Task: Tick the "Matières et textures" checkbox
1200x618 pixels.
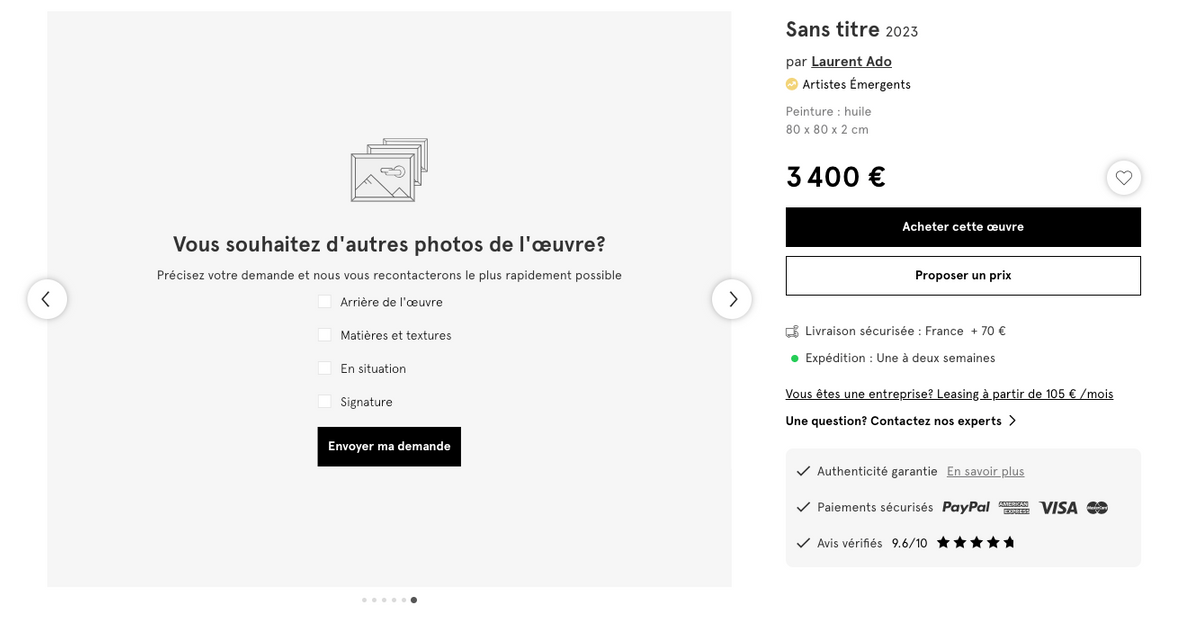Action: point(324,335)
